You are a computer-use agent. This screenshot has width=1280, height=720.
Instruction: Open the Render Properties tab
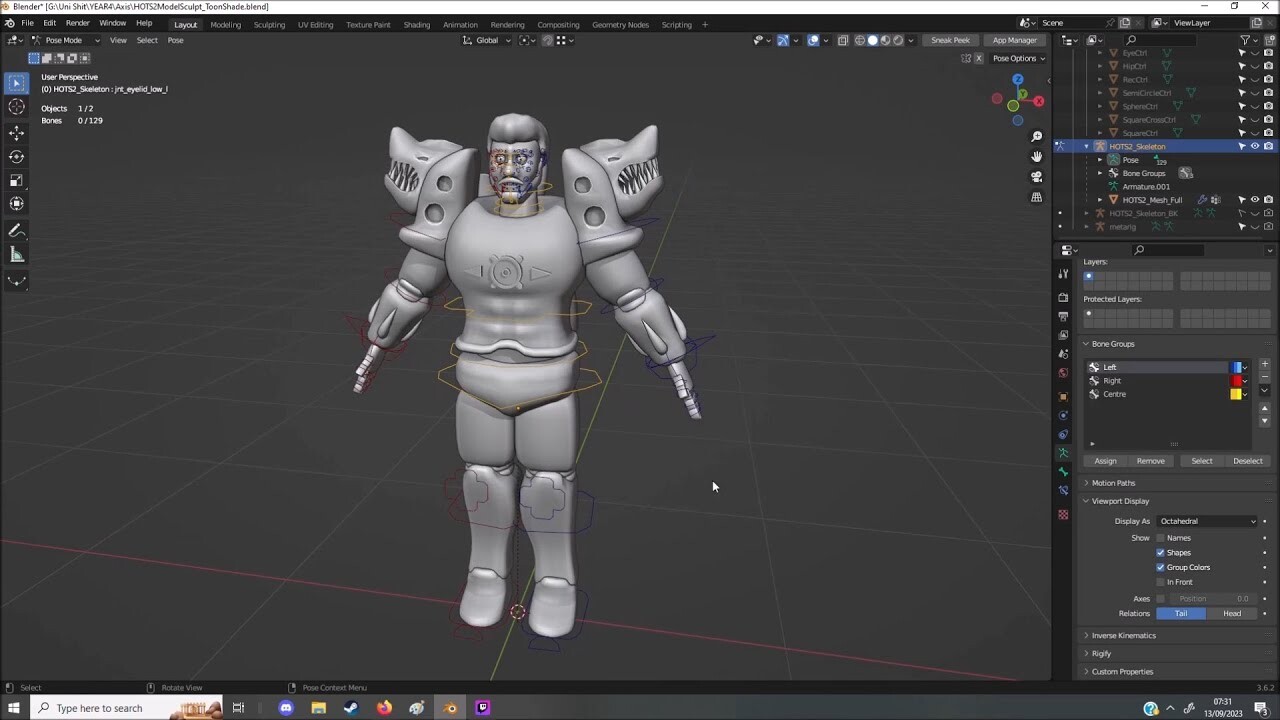coord(1063,297)
